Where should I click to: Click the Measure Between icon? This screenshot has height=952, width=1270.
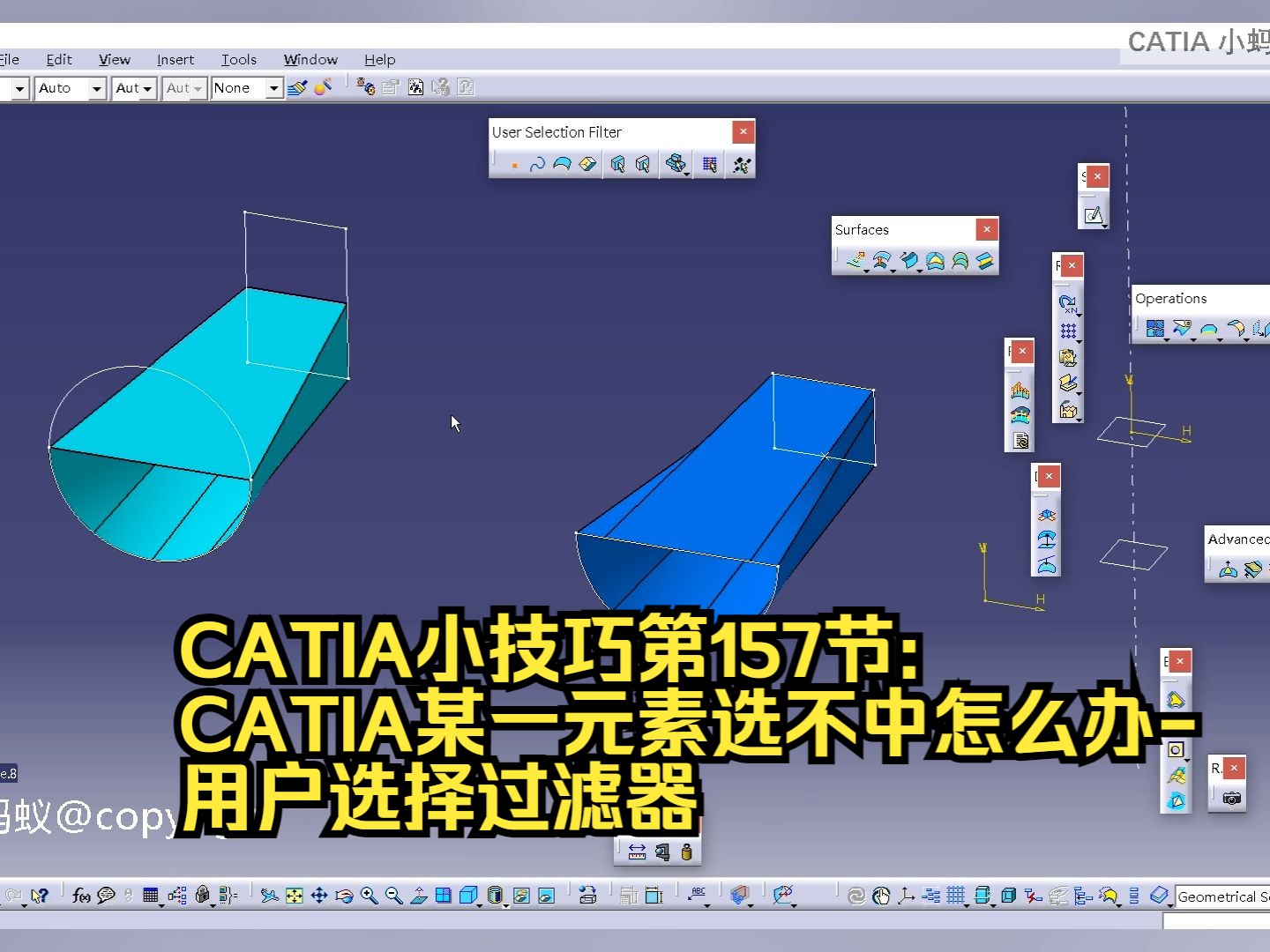tap(637, 852)
